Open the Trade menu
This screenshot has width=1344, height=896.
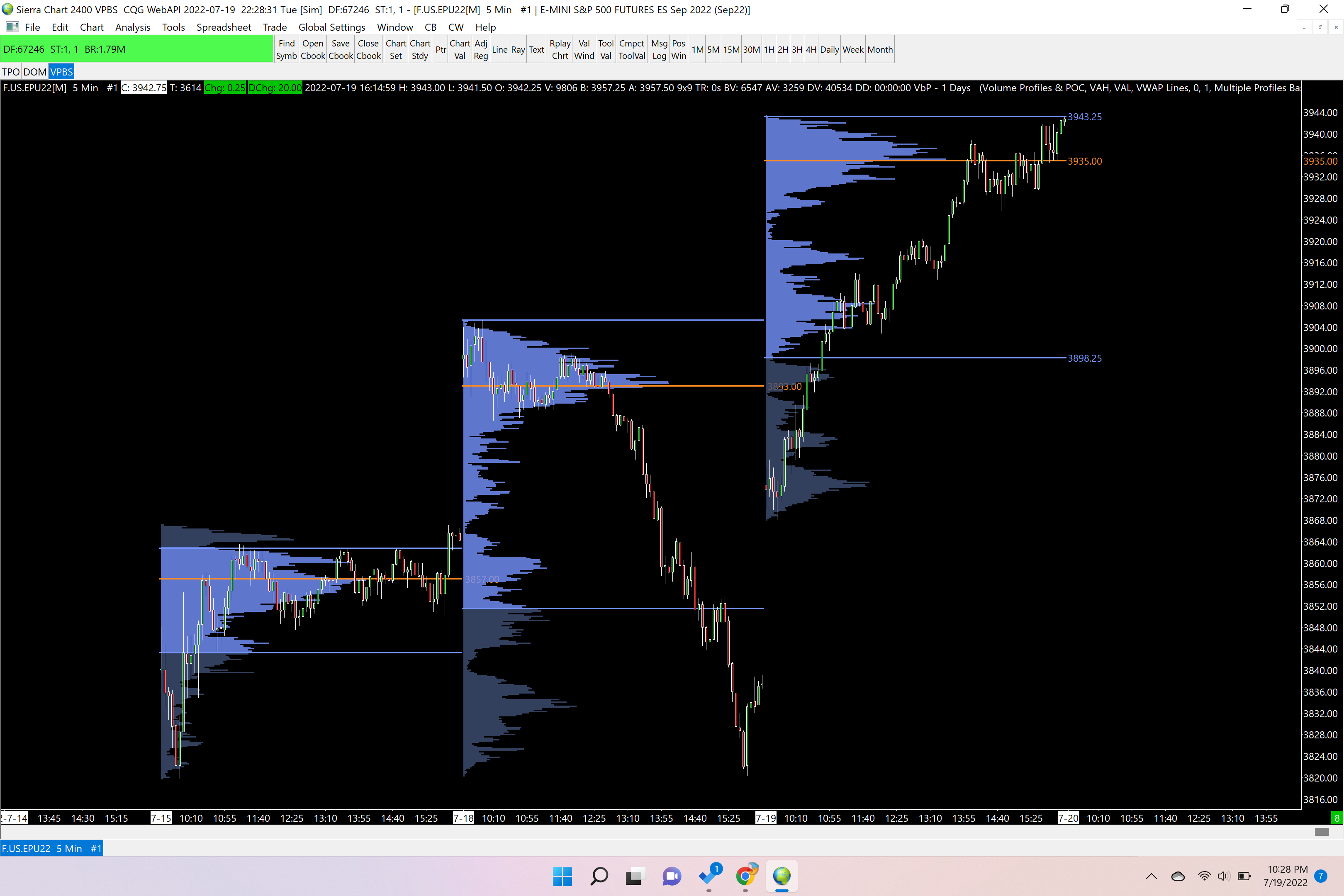274,27
